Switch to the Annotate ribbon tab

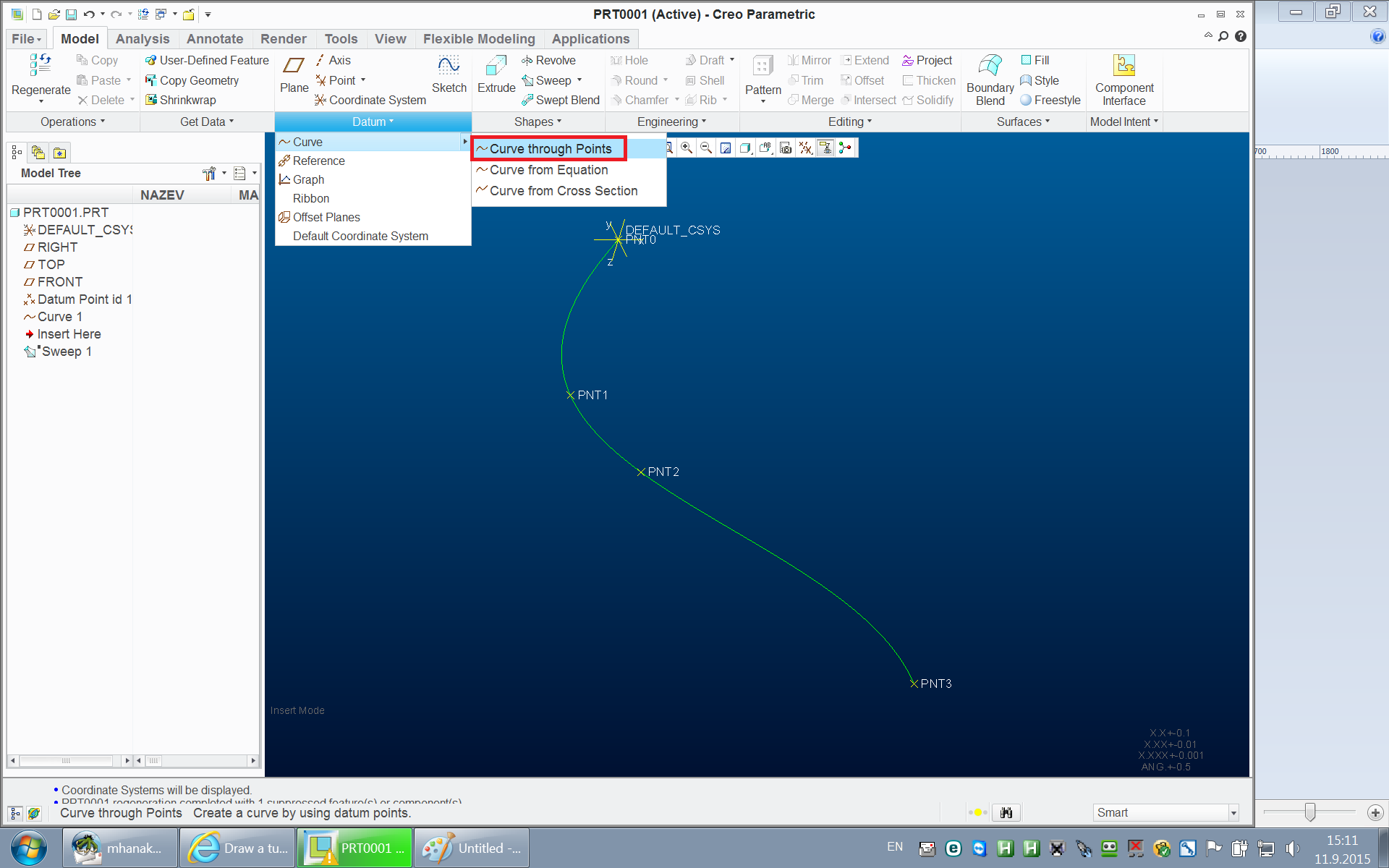click(215, 39)
